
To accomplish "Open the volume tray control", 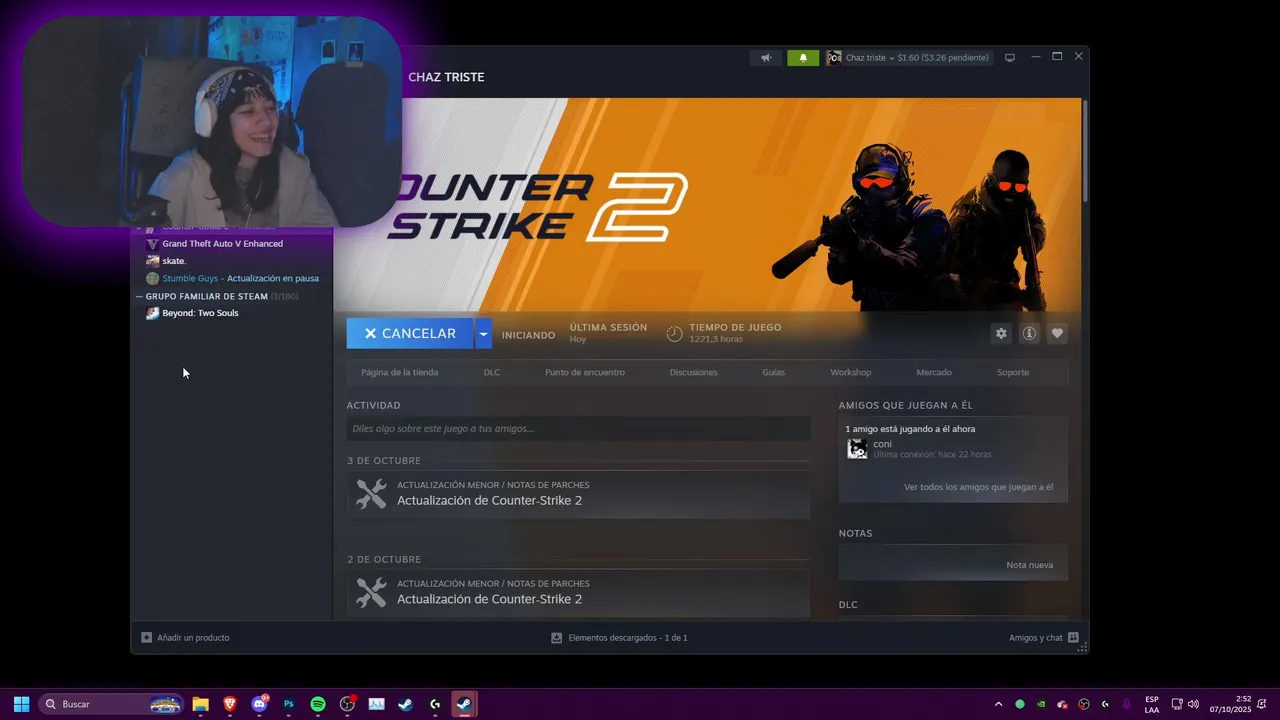I will 1193,704.
